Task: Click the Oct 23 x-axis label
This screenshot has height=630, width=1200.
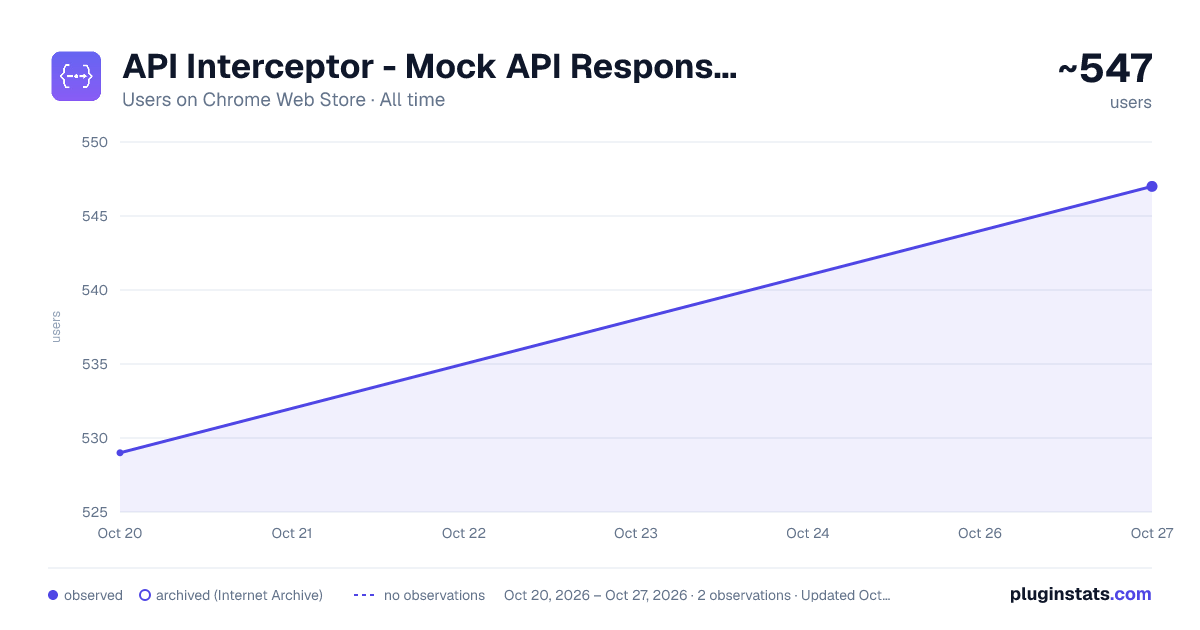Action: coord(636,533)
